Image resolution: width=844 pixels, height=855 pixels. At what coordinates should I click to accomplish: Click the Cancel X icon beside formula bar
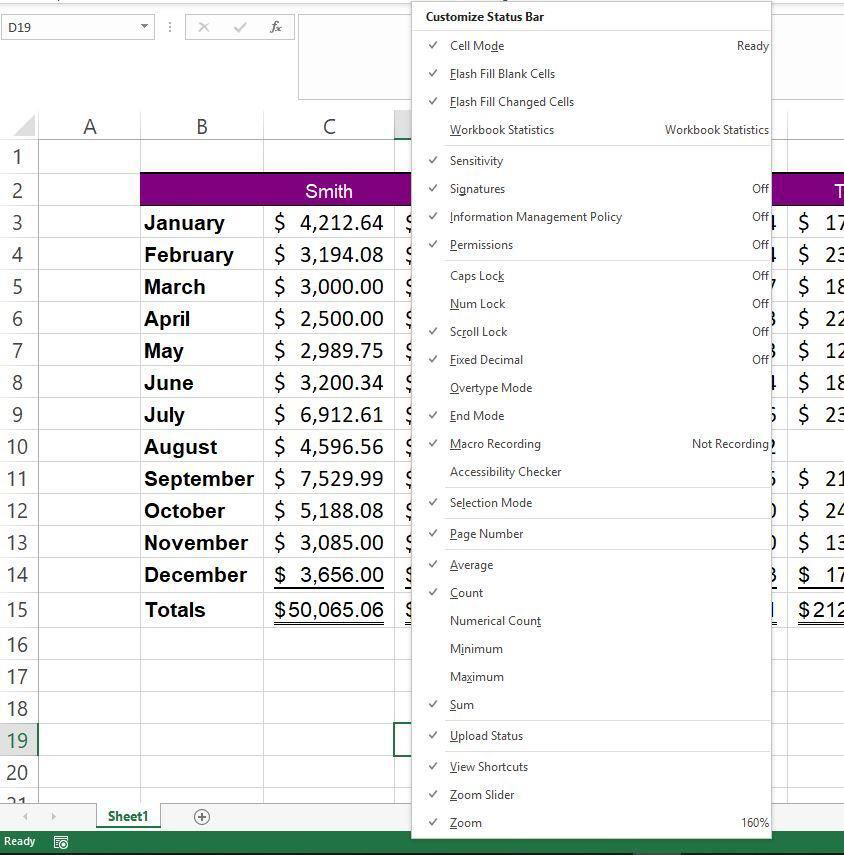pos(204,27)
